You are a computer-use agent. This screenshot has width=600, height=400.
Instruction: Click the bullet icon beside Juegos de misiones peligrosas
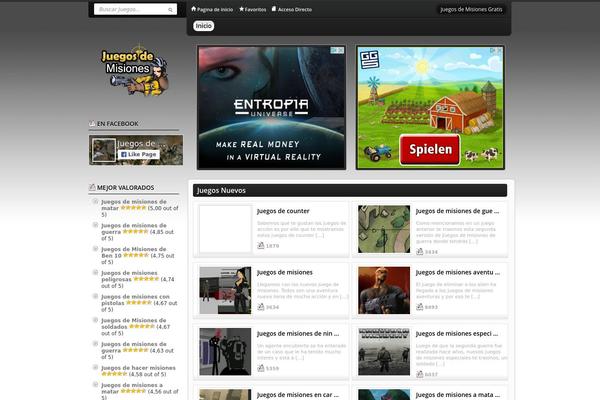coord(95,273)
